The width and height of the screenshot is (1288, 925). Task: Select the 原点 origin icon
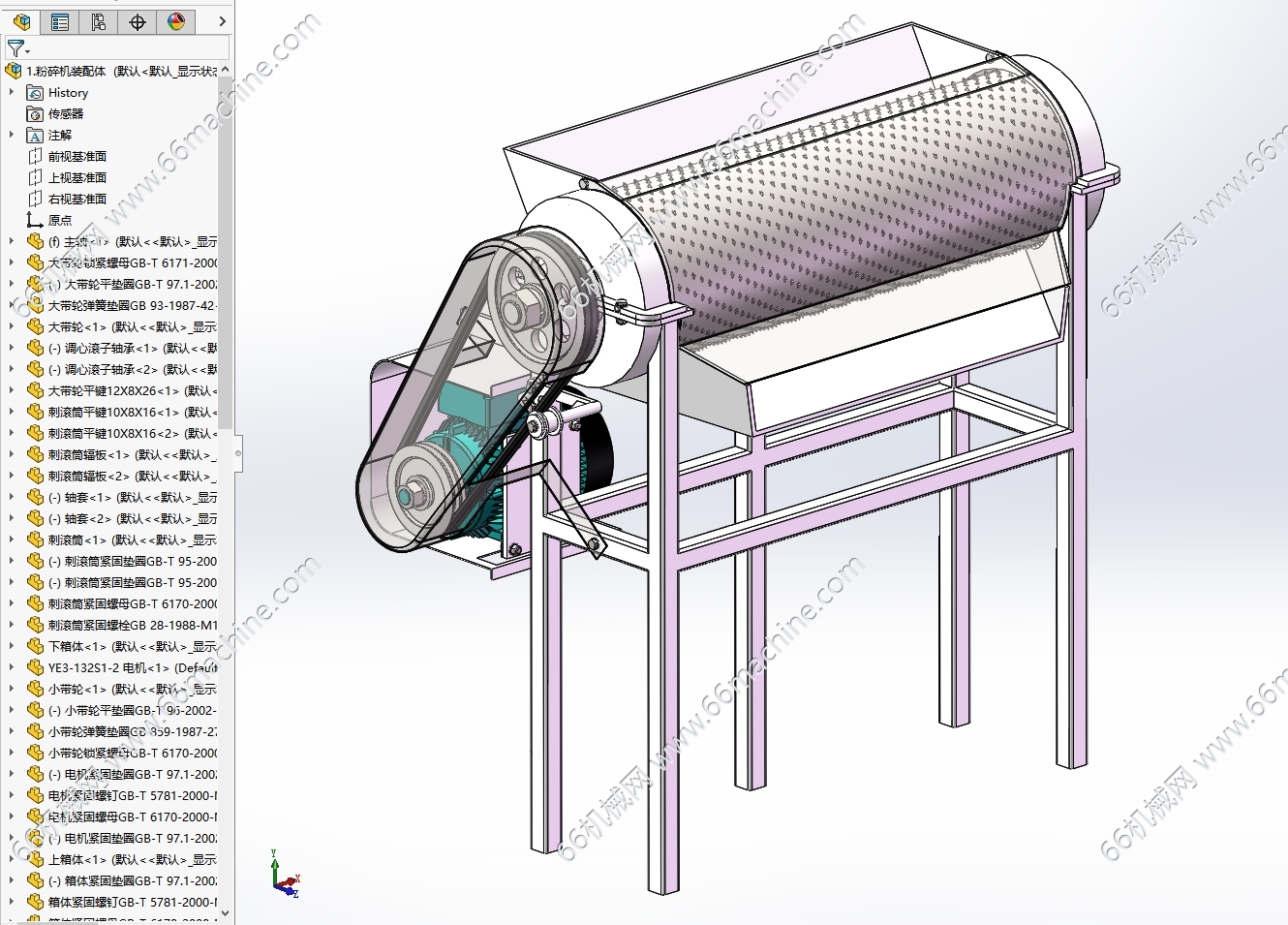(35, 221)
